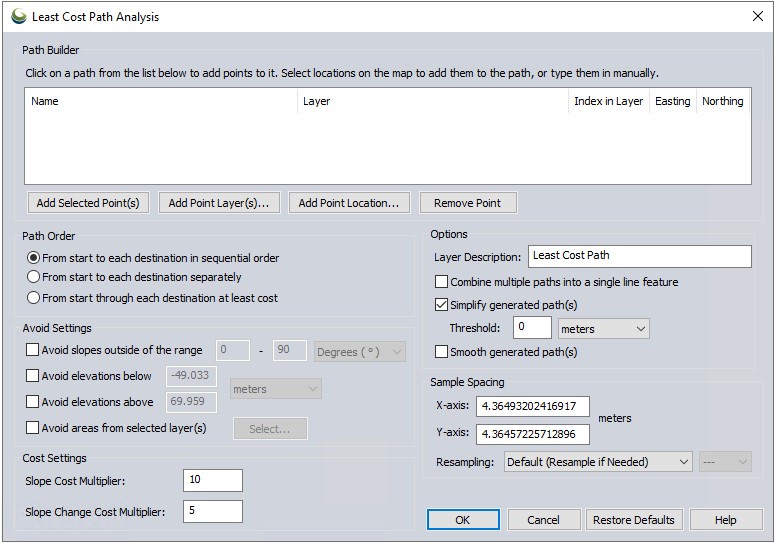
Task: Select sequential order path option
Action: [34, 258]
